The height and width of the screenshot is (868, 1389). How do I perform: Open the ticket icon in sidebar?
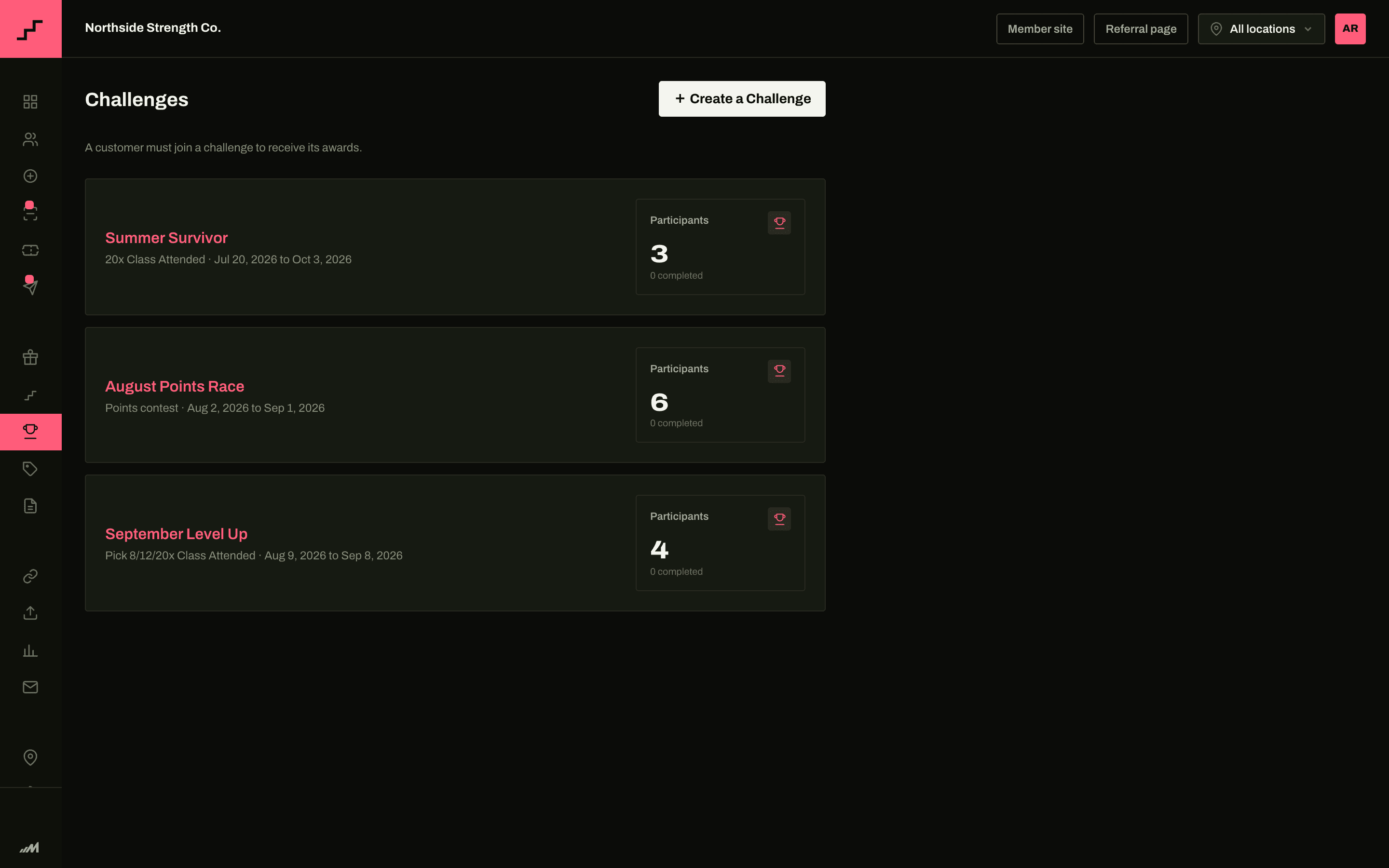[30, 250]
